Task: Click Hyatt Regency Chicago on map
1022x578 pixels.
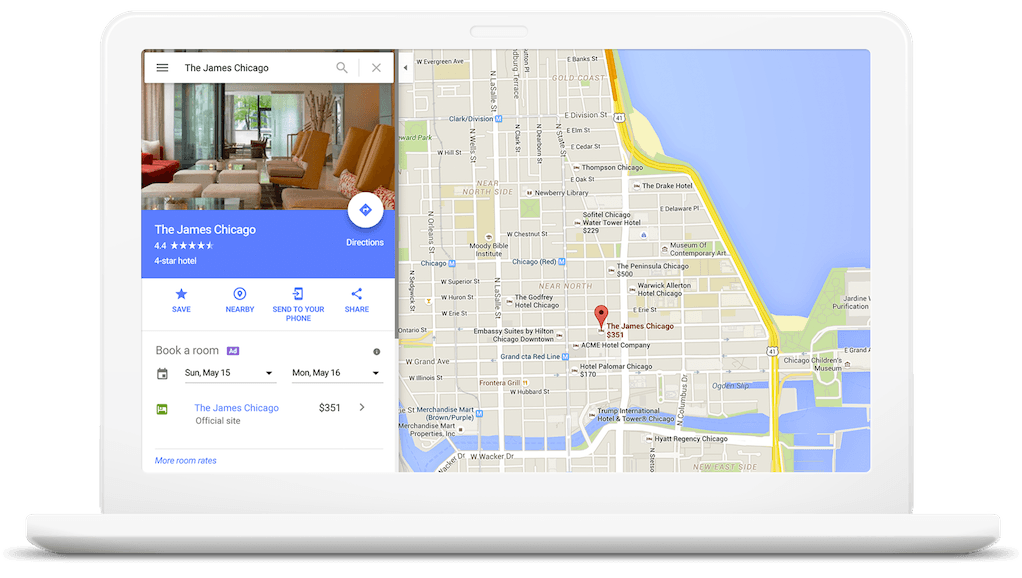Action: coord(690,439)
